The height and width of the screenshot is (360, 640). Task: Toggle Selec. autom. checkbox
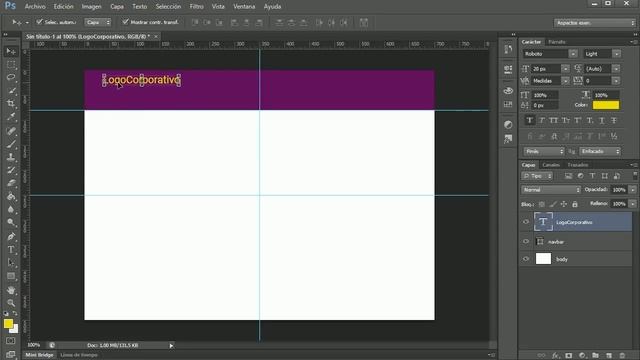(39, 22)
